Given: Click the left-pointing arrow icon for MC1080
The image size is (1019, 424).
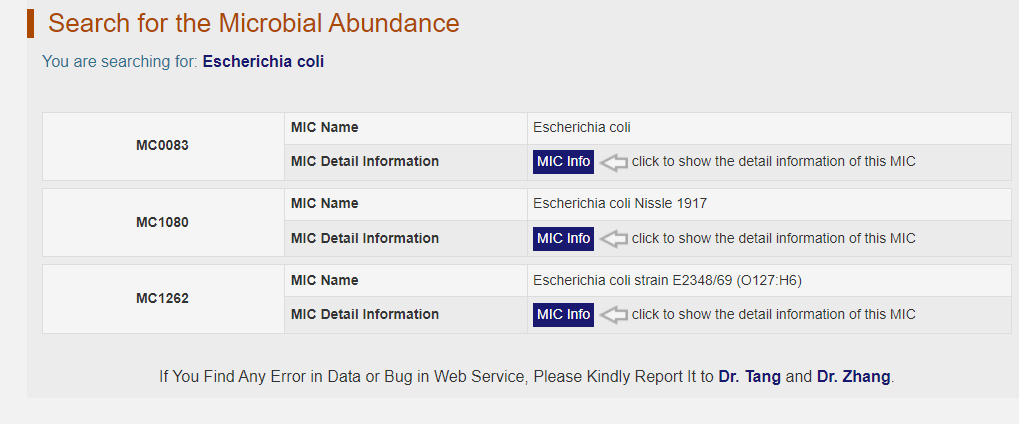Looking at the screenshot, I should click(x=613, y=239).
